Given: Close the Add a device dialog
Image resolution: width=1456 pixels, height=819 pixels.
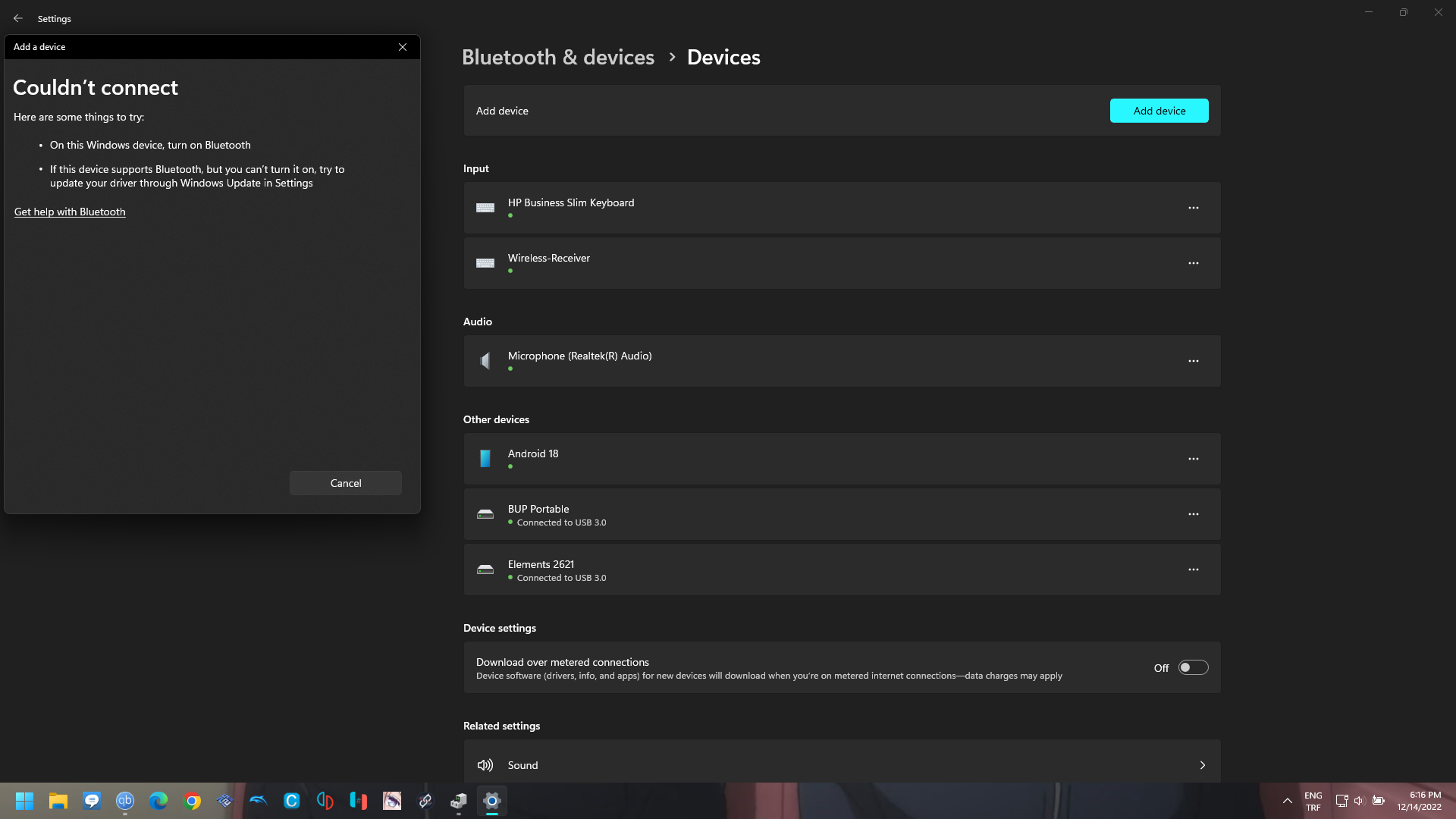Looking at the screenshot, I should tap(403, 47).
